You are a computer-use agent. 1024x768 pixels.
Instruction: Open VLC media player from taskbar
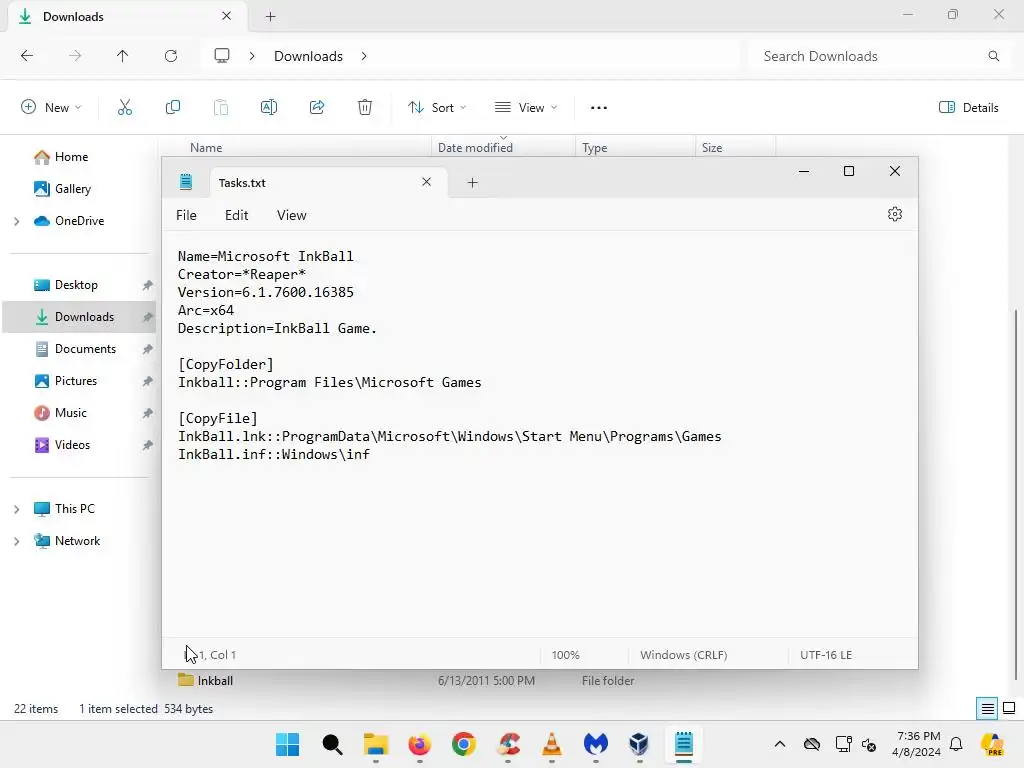(x=552, y=744)
